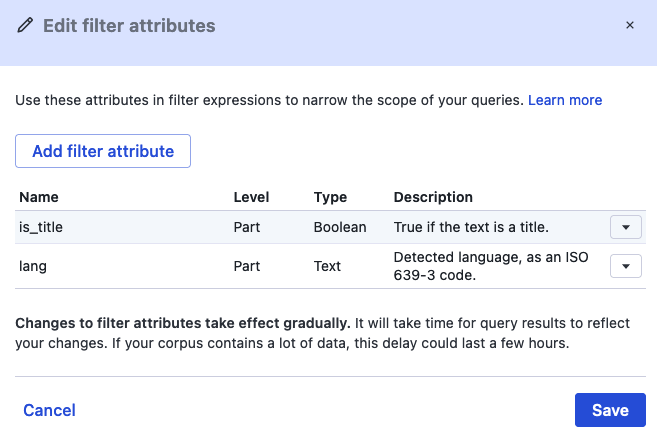
Task: Click the Part level cell in is_title row
Action: tap(247, 227)
